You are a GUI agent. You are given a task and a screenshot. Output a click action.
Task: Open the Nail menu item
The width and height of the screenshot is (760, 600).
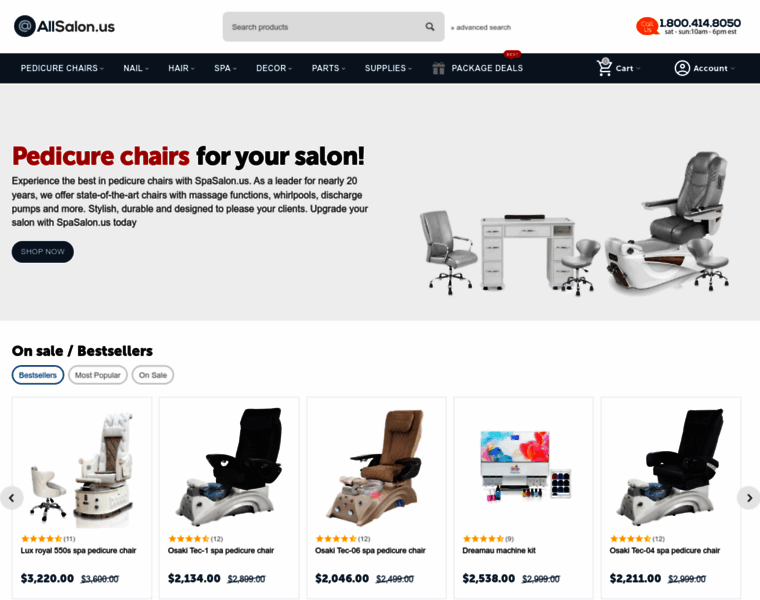pyautogui.click(x=136, y=68)
